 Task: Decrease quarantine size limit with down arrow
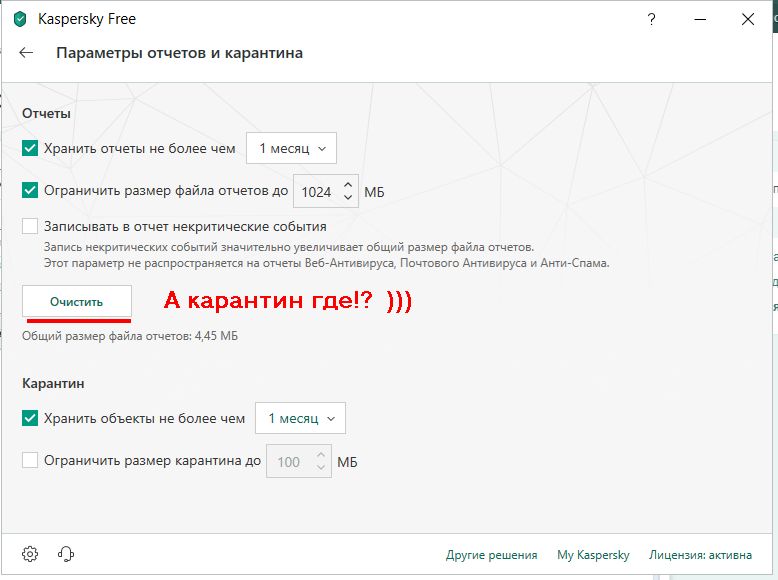[x=321, y=467]
